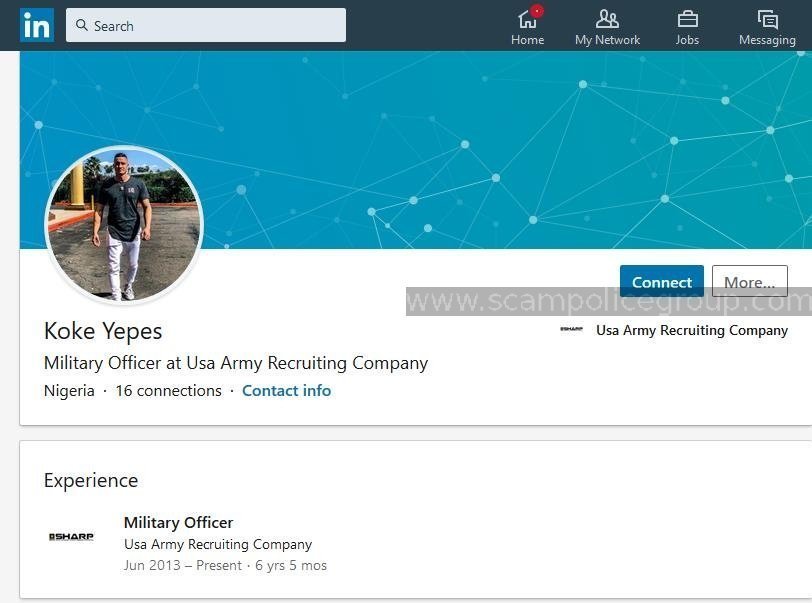This screenshot has height=603, width=812.
Task: Click the Connect button
Action: tap(661, 281)
